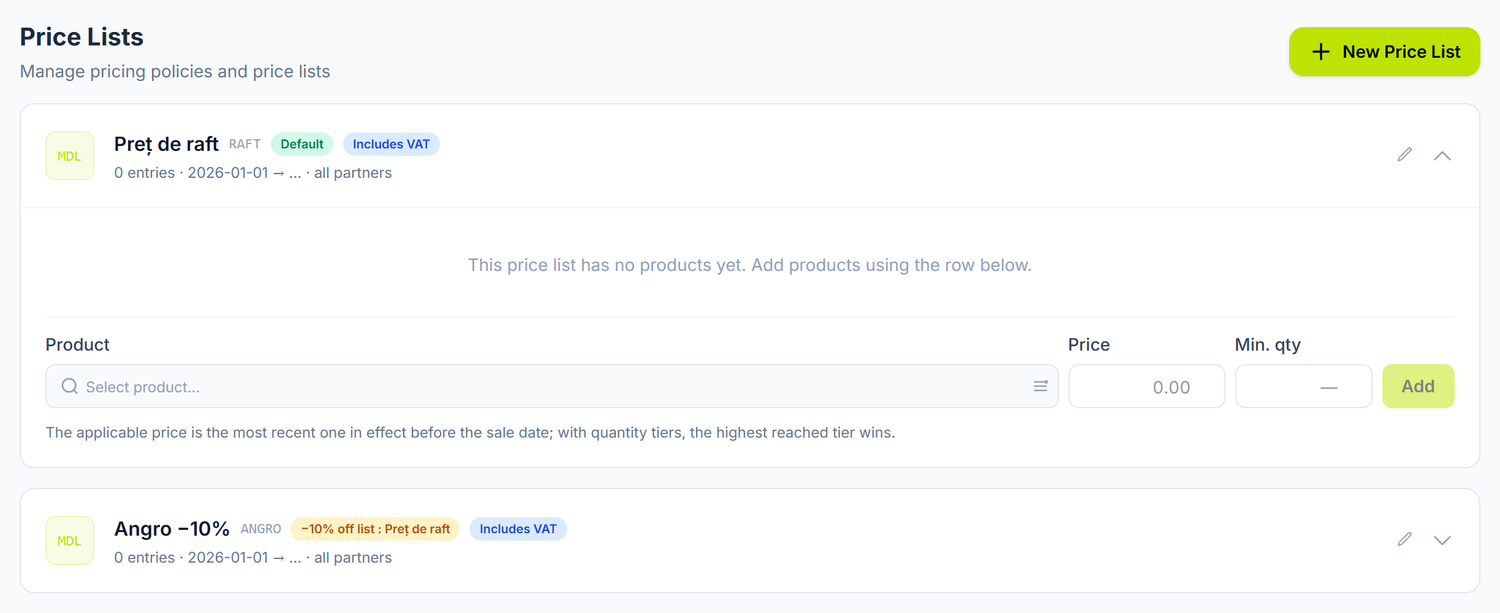Click the 'no products yet' empty message

(x=750, y=265)
